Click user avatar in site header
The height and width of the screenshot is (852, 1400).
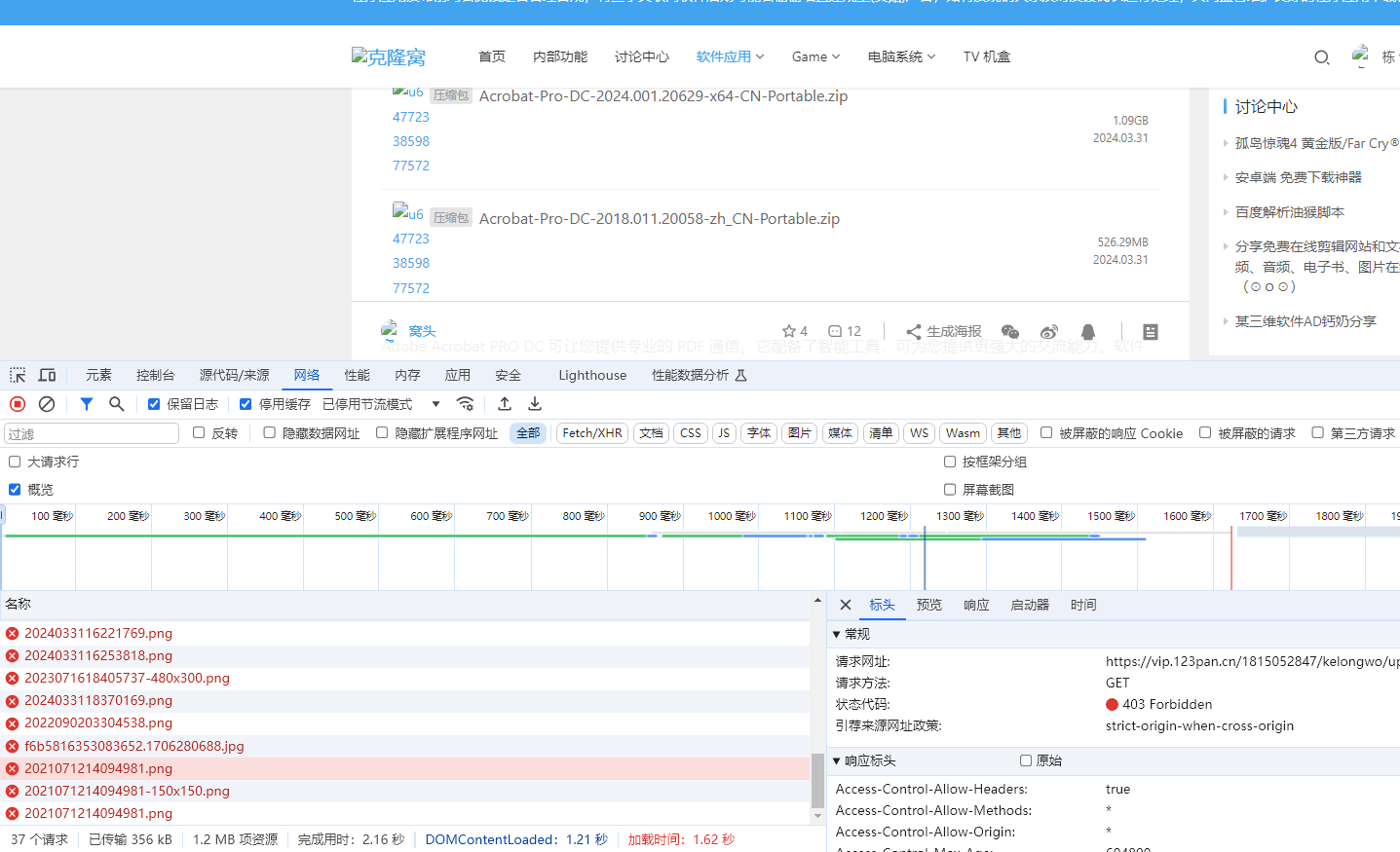1361,56
